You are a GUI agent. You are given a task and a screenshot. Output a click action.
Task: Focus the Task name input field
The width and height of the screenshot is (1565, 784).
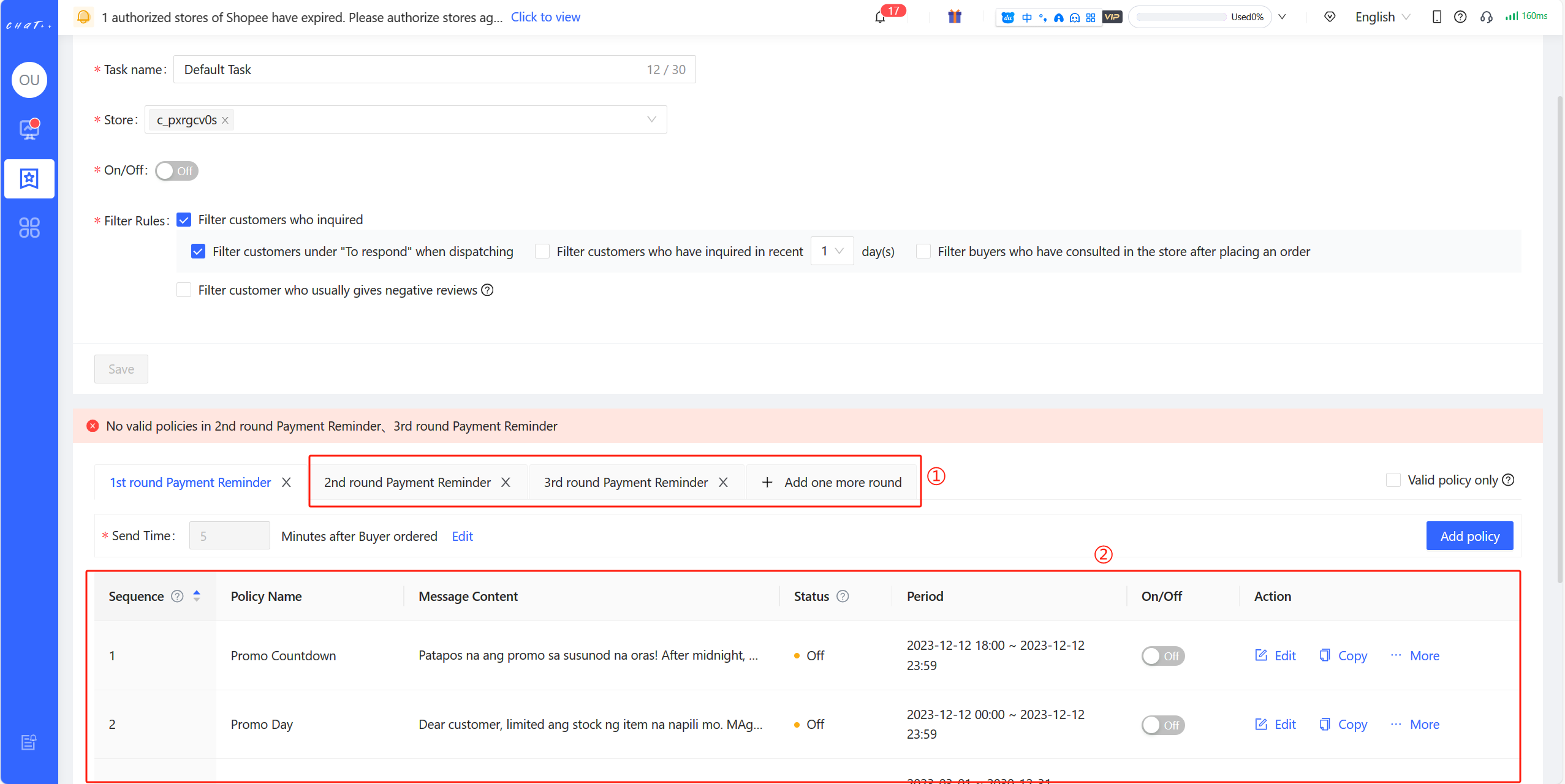(434, 70)
